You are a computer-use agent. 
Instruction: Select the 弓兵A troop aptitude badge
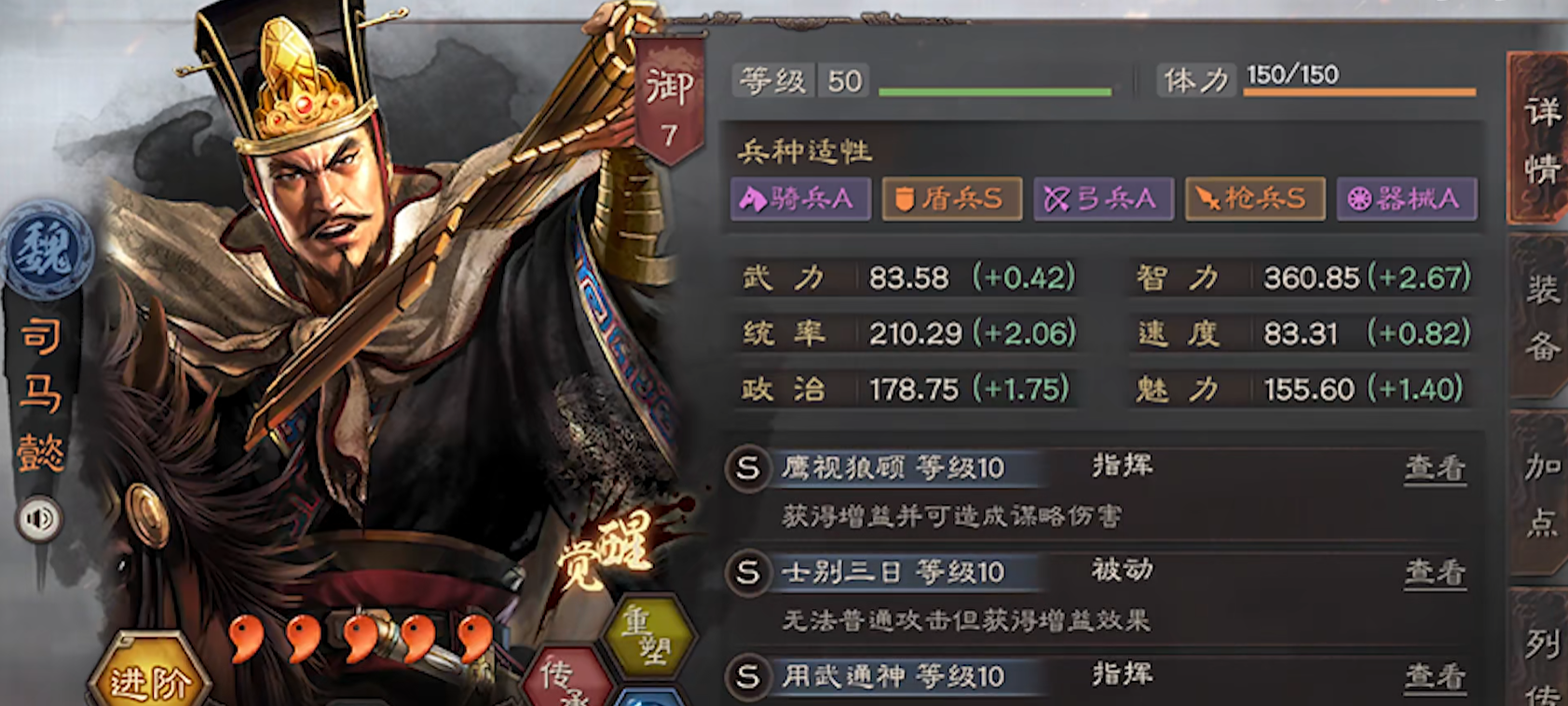click(x=1103, y=198)
